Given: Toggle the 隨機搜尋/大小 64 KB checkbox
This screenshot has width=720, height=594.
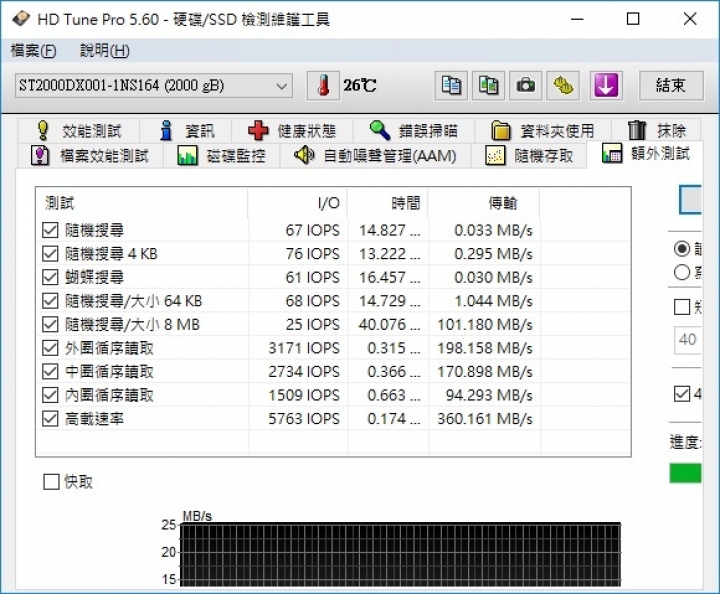Looking at the screenshot, I should (x=50, y=301).
